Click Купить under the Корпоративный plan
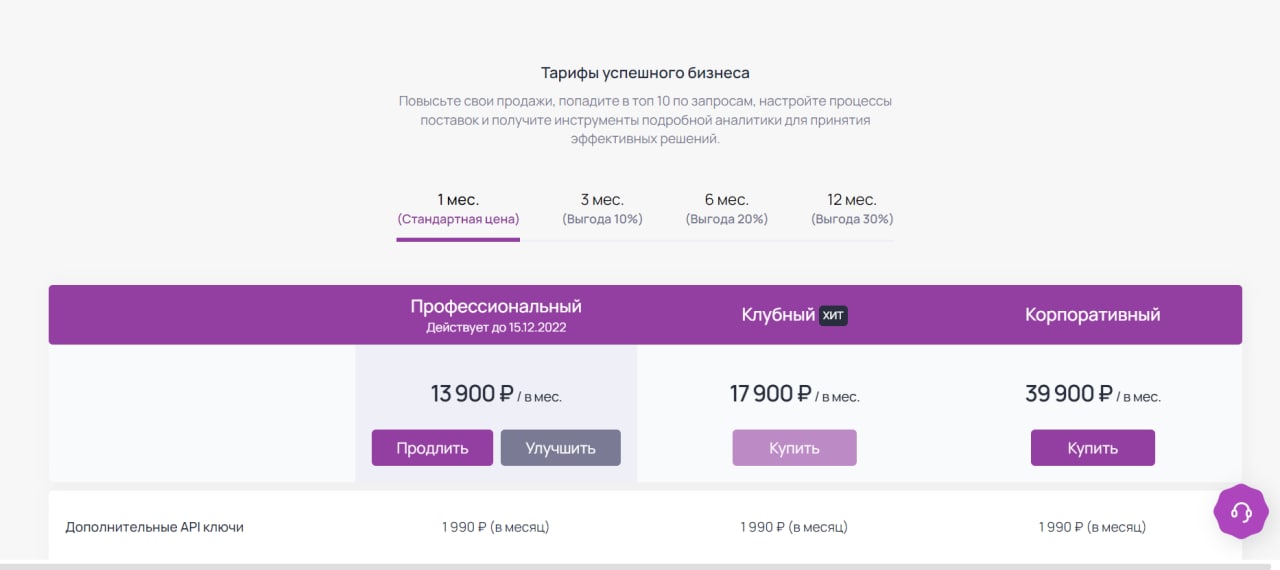 (x=1092, y=448)
